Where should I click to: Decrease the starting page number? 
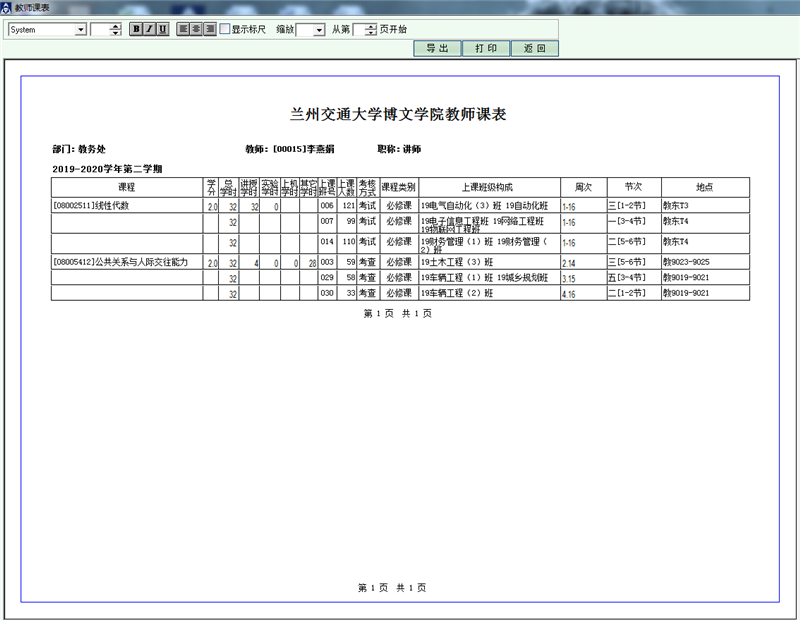pos(371,34)
